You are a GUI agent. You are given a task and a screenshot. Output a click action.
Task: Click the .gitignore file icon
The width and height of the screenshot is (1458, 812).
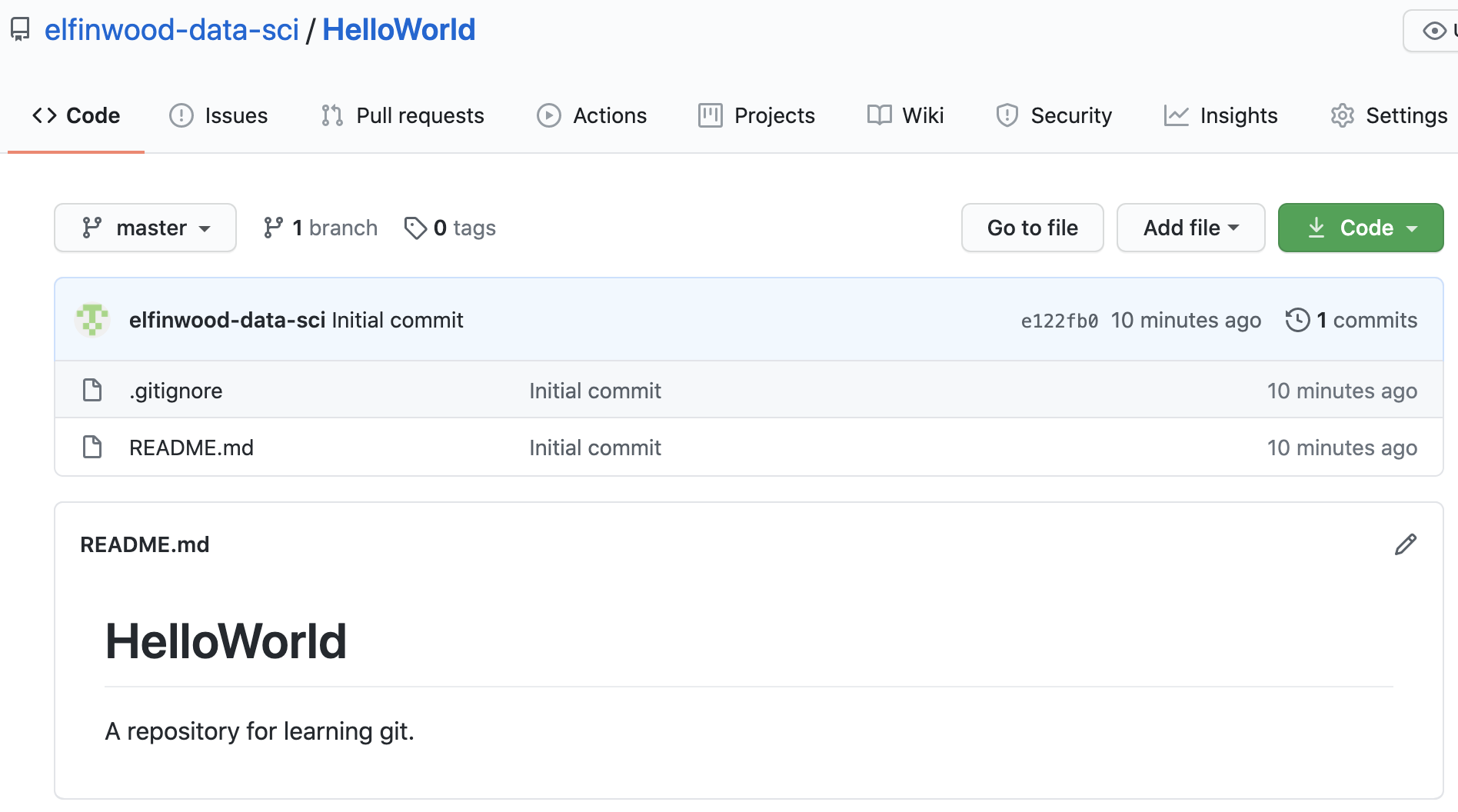92,391
